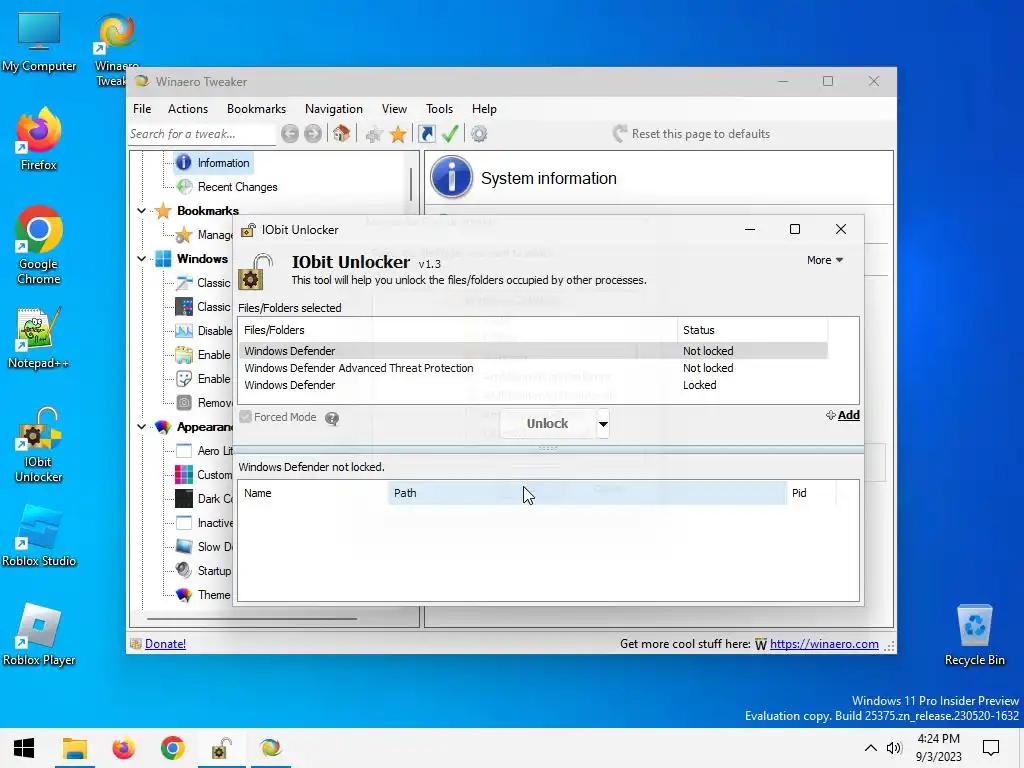1024x768 pixels.
Task: Open the Help menu
Action: [x=485, y=109]
